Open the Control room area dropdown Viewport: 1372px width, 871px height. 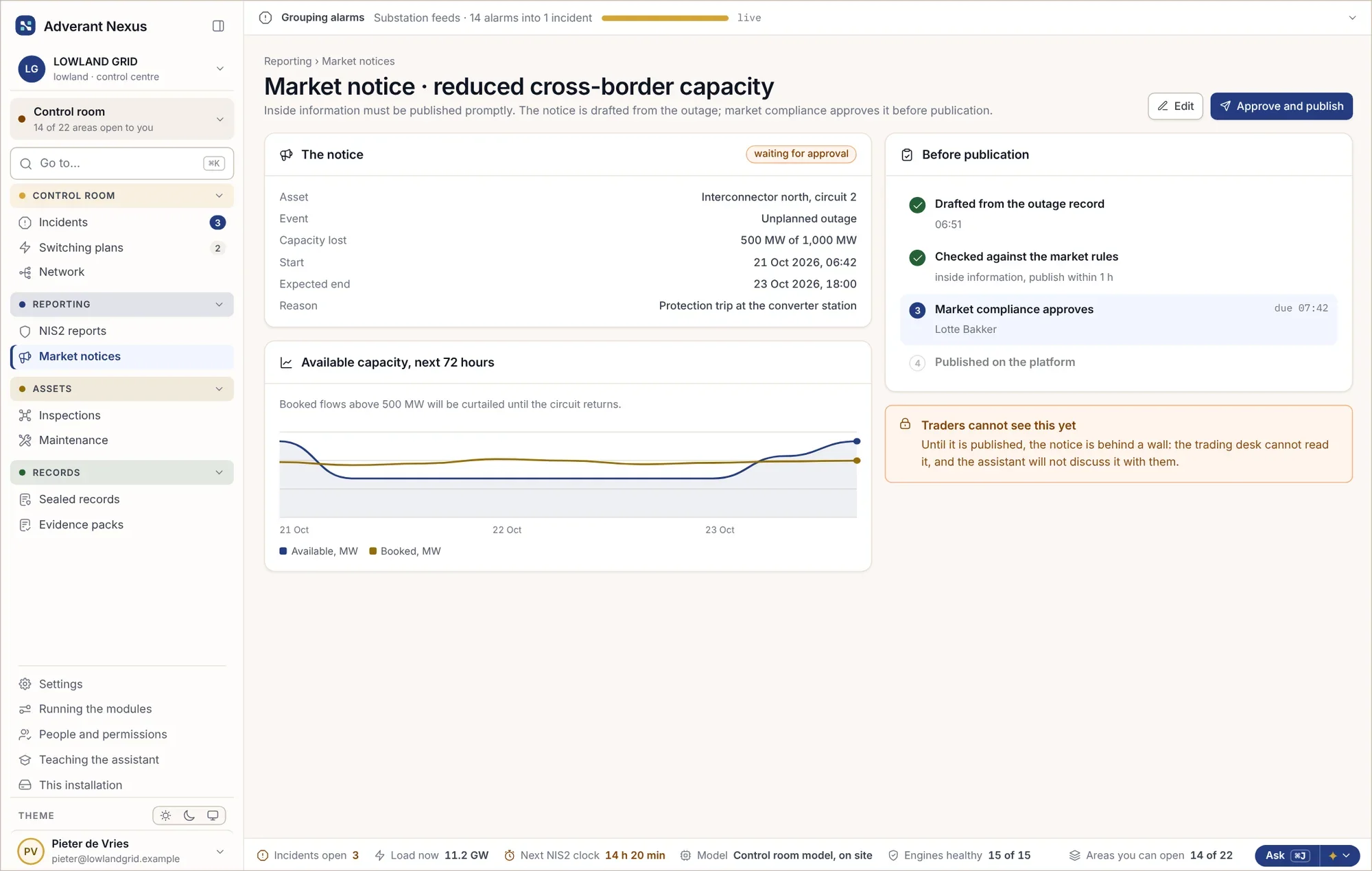click(x=122, y=119)
